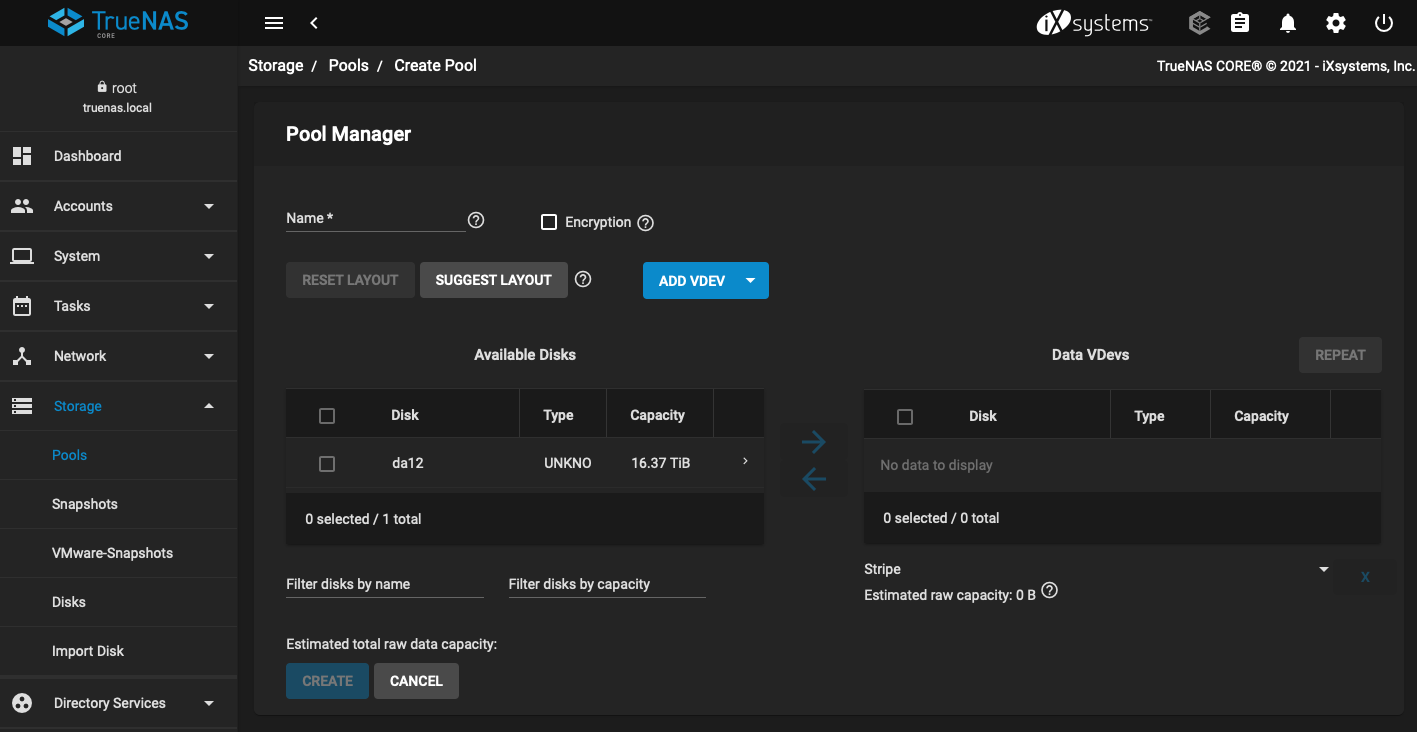Click the UNKNO type cell
Image resolution: width=1417 pixels, height=732 pixels.
(568, 463)
